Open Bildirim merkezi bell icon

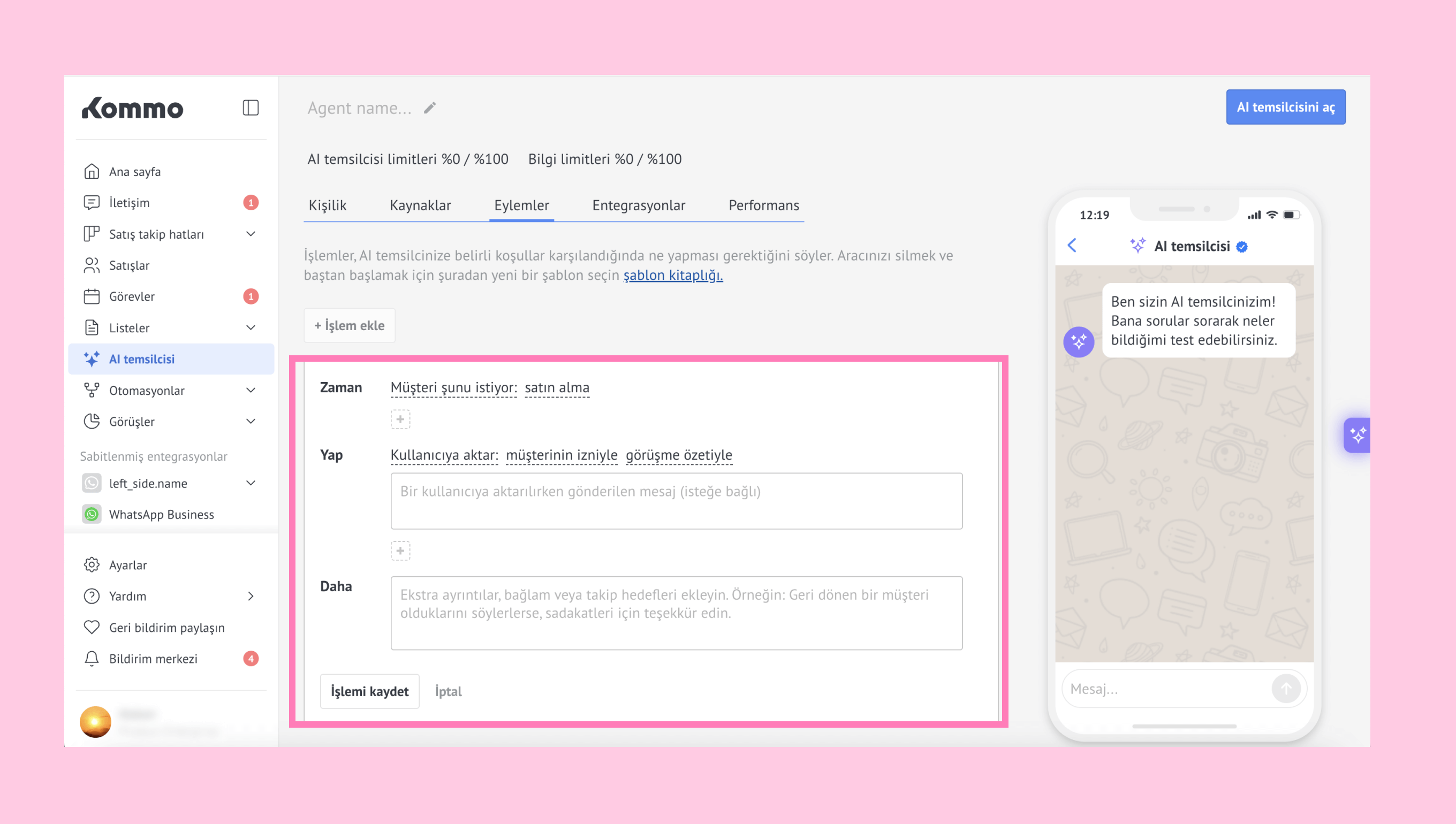92,659
